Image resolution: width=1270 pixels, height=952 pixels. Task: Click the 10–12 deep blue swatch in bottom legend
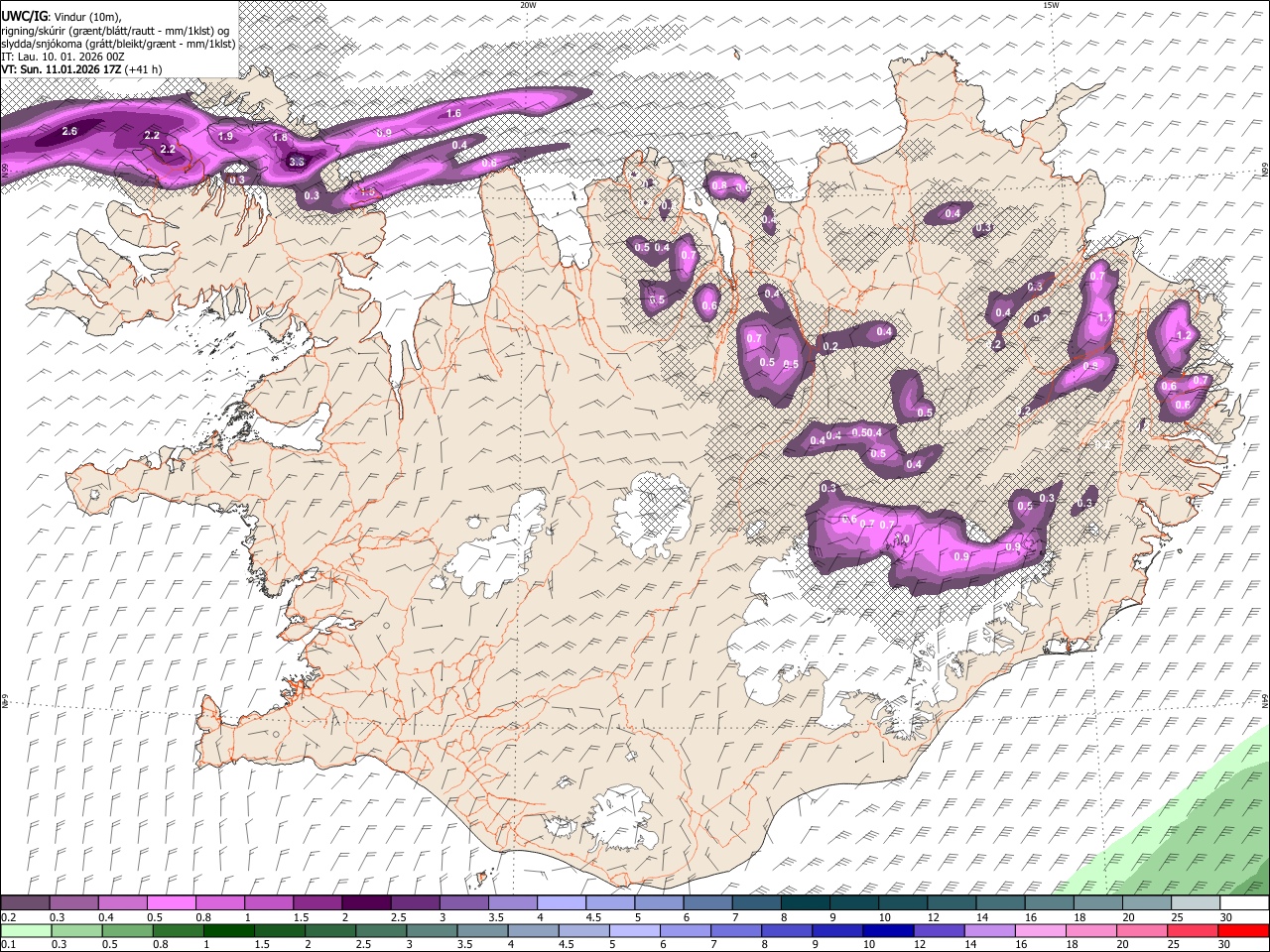pyautogui.click(x=886, y=930)
